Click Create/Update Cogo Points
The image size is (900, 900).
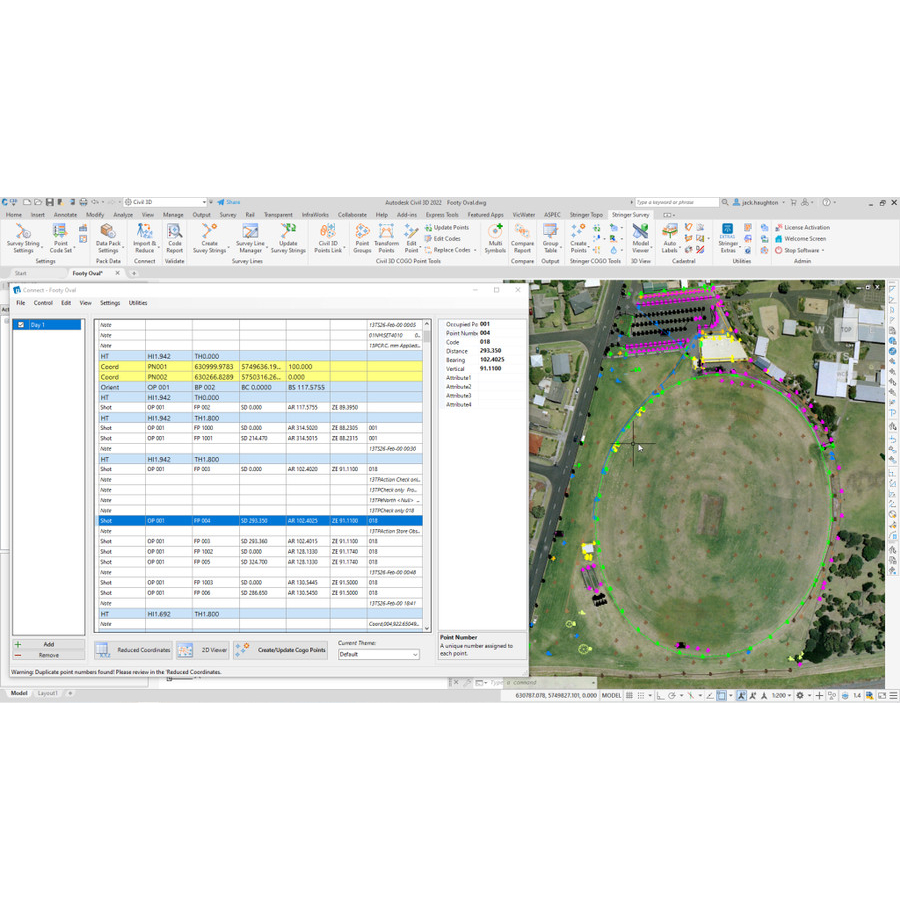pos(280,650)
